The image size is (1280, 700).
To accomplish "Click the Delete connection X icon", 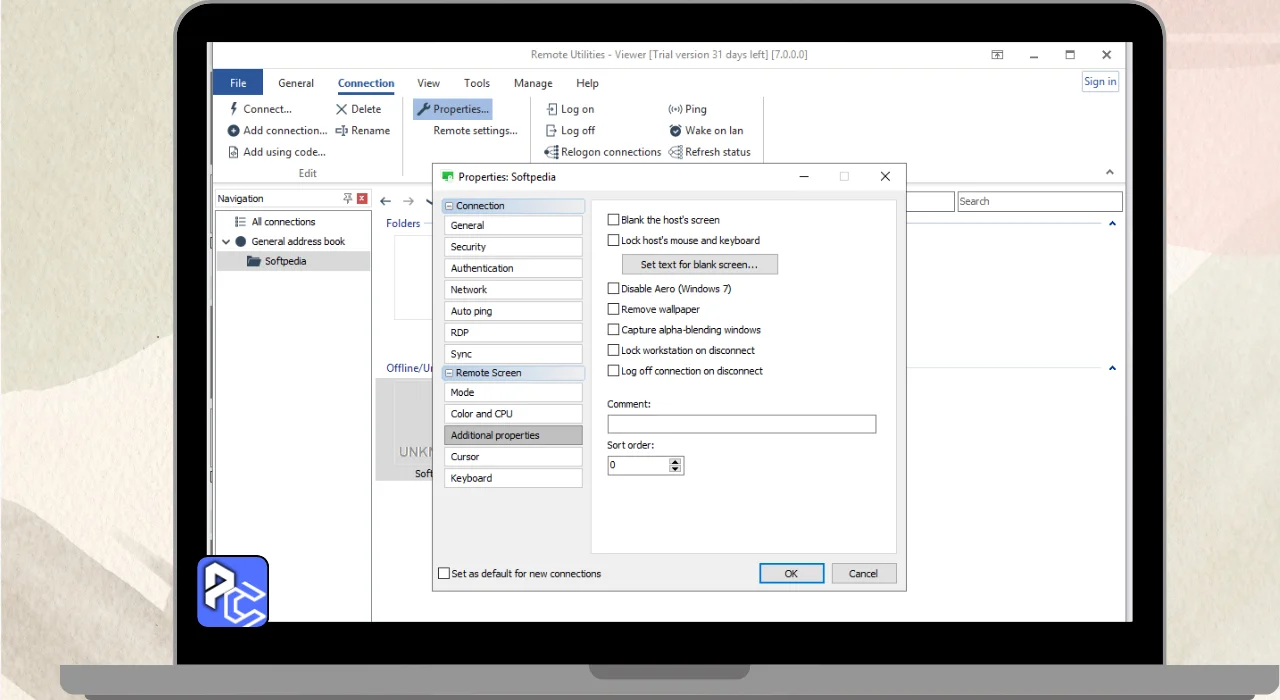I will (342, 109).
